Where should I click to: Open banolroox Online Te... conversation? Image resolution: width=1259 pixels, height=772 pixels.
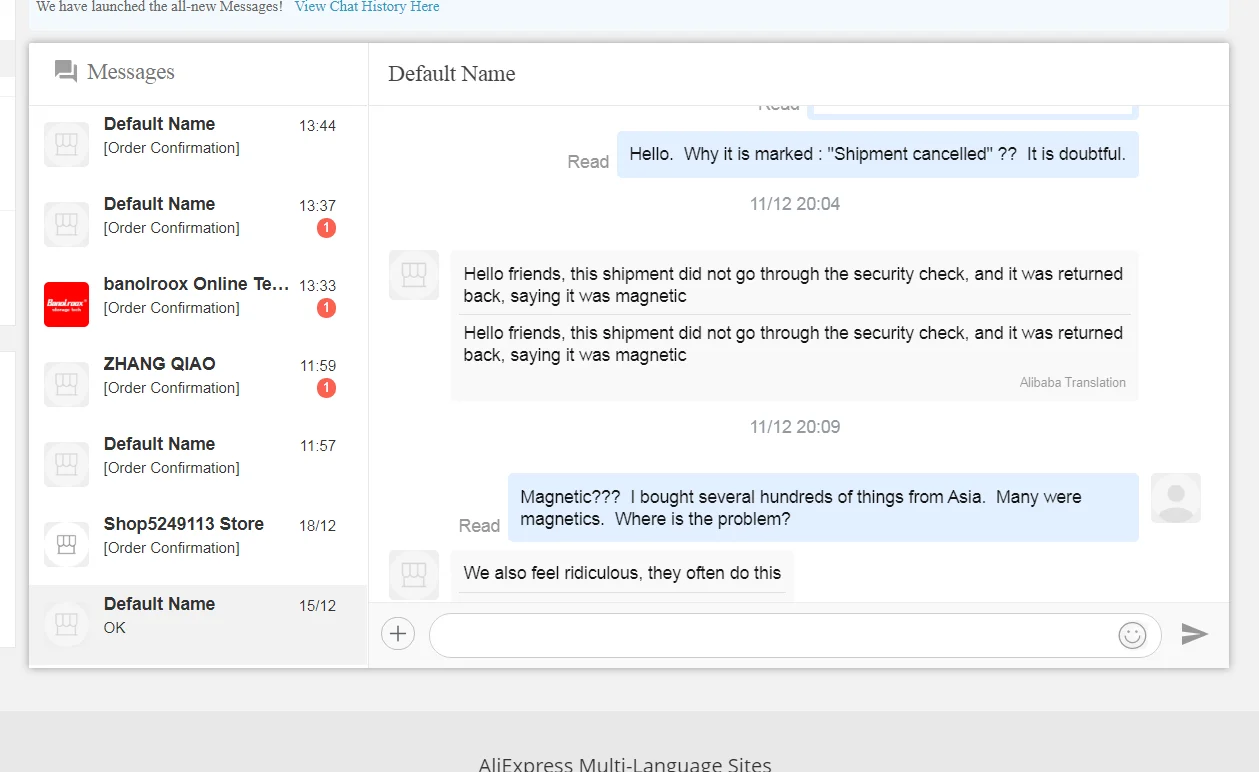(x=198, y=305)
